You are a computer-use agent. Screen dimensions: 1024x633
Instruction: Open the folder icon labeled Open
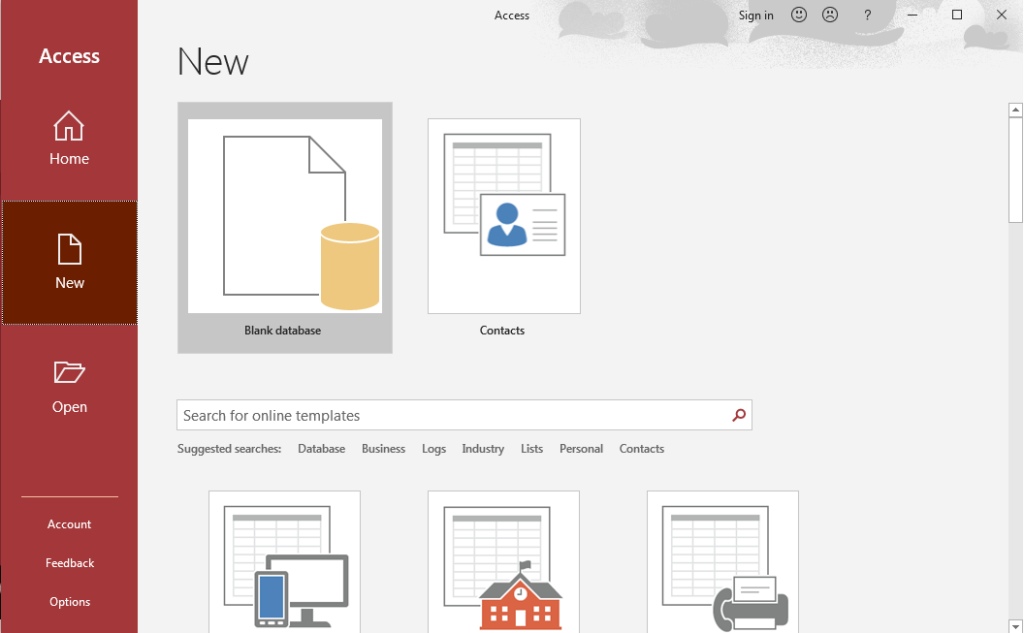click(69, 373)
